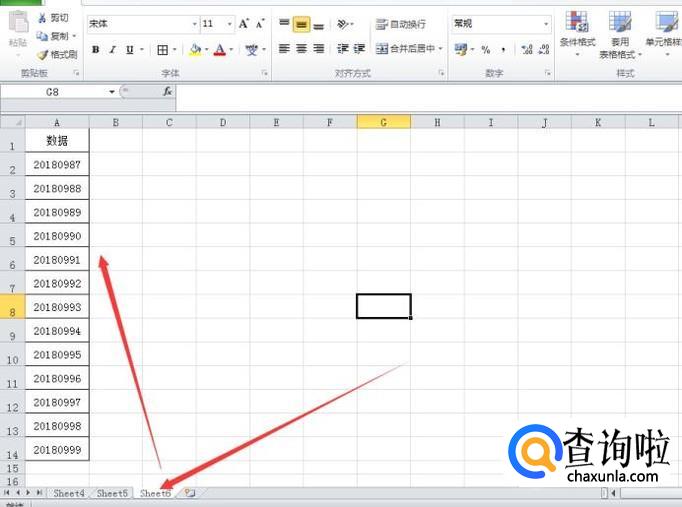Click the font color red A swatch
Screen dimensions: 682x507
[x=219, y=49]
